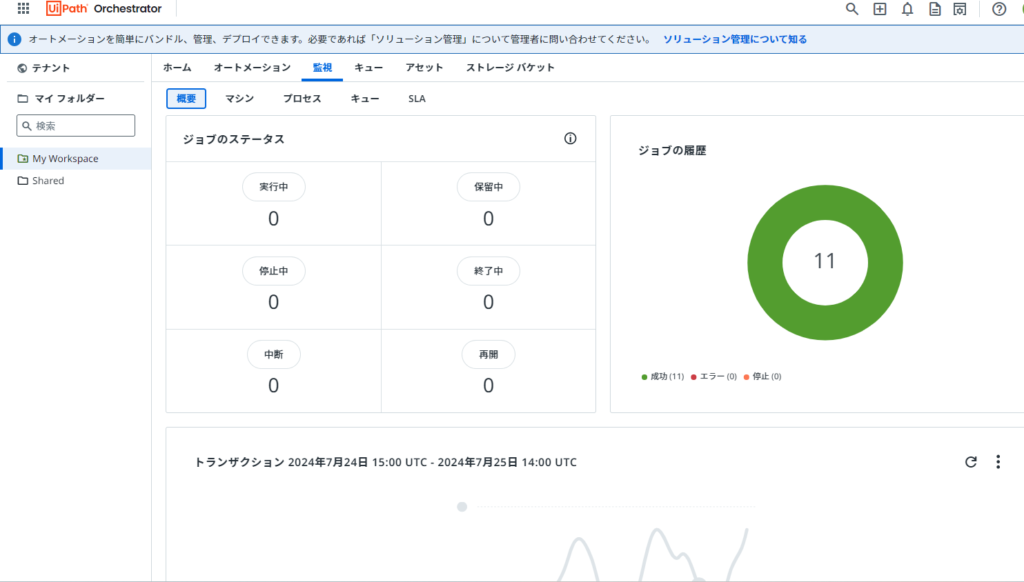Open the app launcher grid icon
The image size is (1024, 582).
pyautogui.click(x=23, y=9)
